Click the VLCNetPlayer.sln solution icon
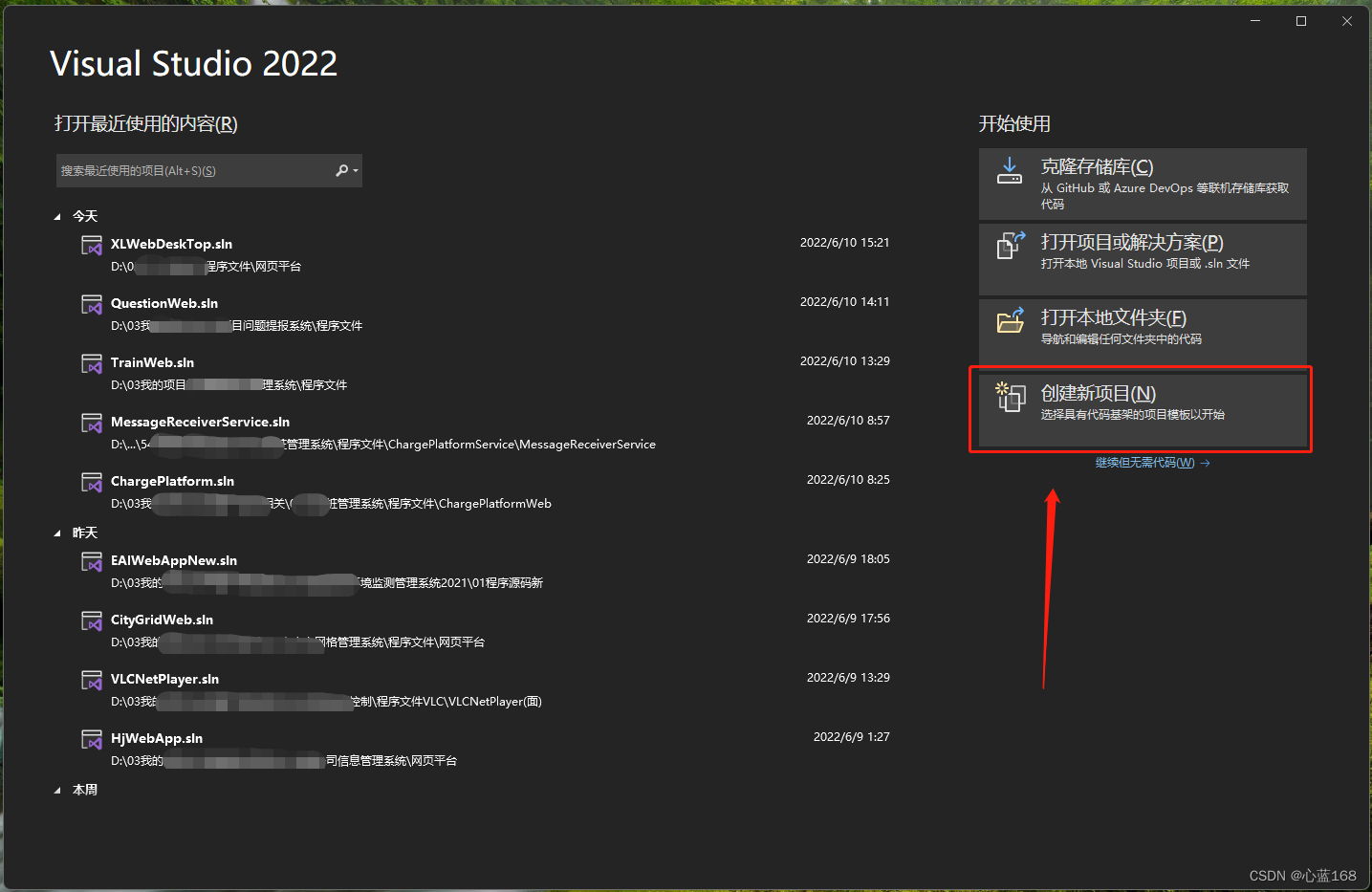The height and width of the screenshot is (892, 1372). coord(92,681)
